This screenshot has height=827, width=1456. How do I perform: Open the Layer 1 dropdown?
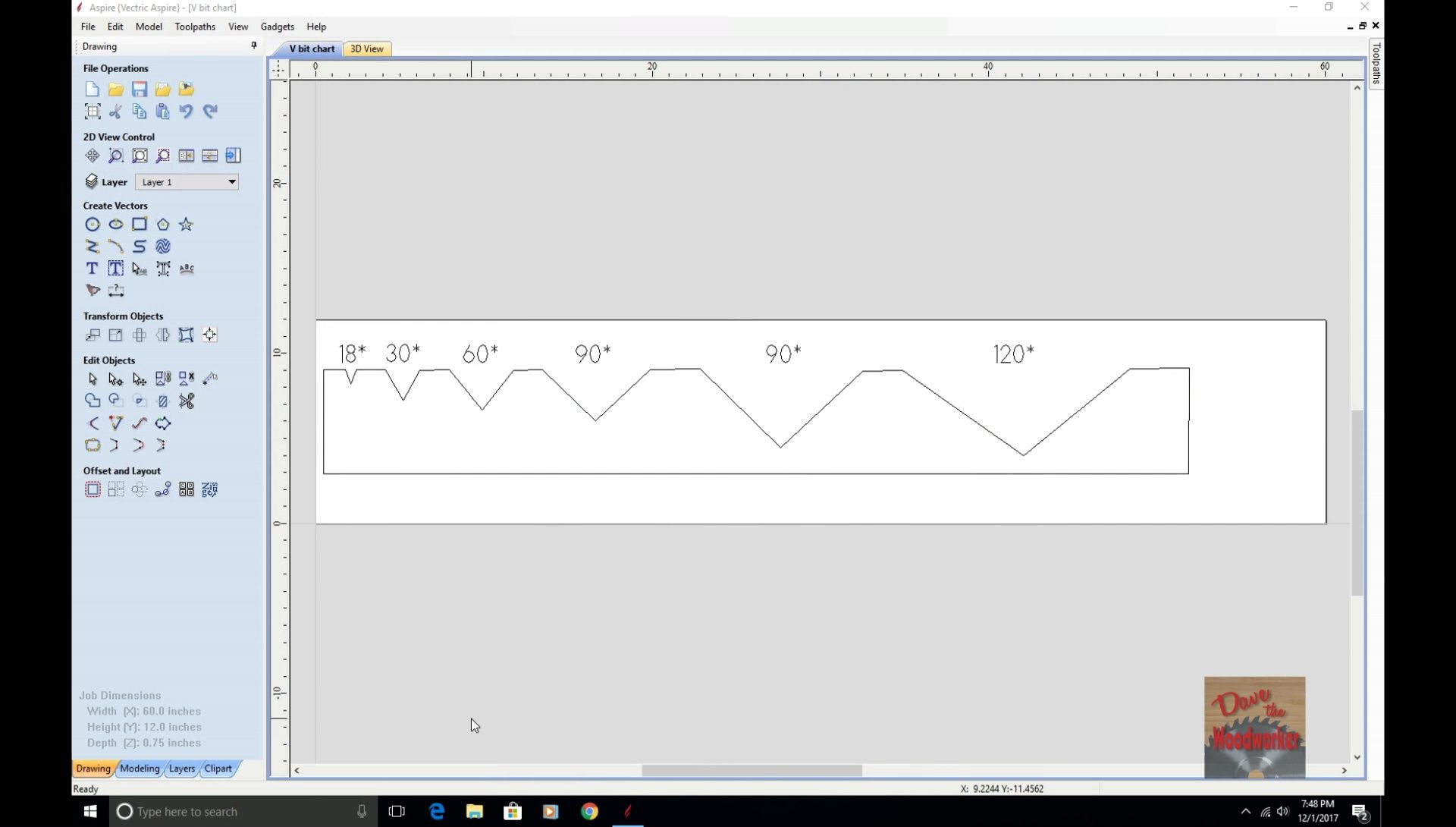pos(186,182)
